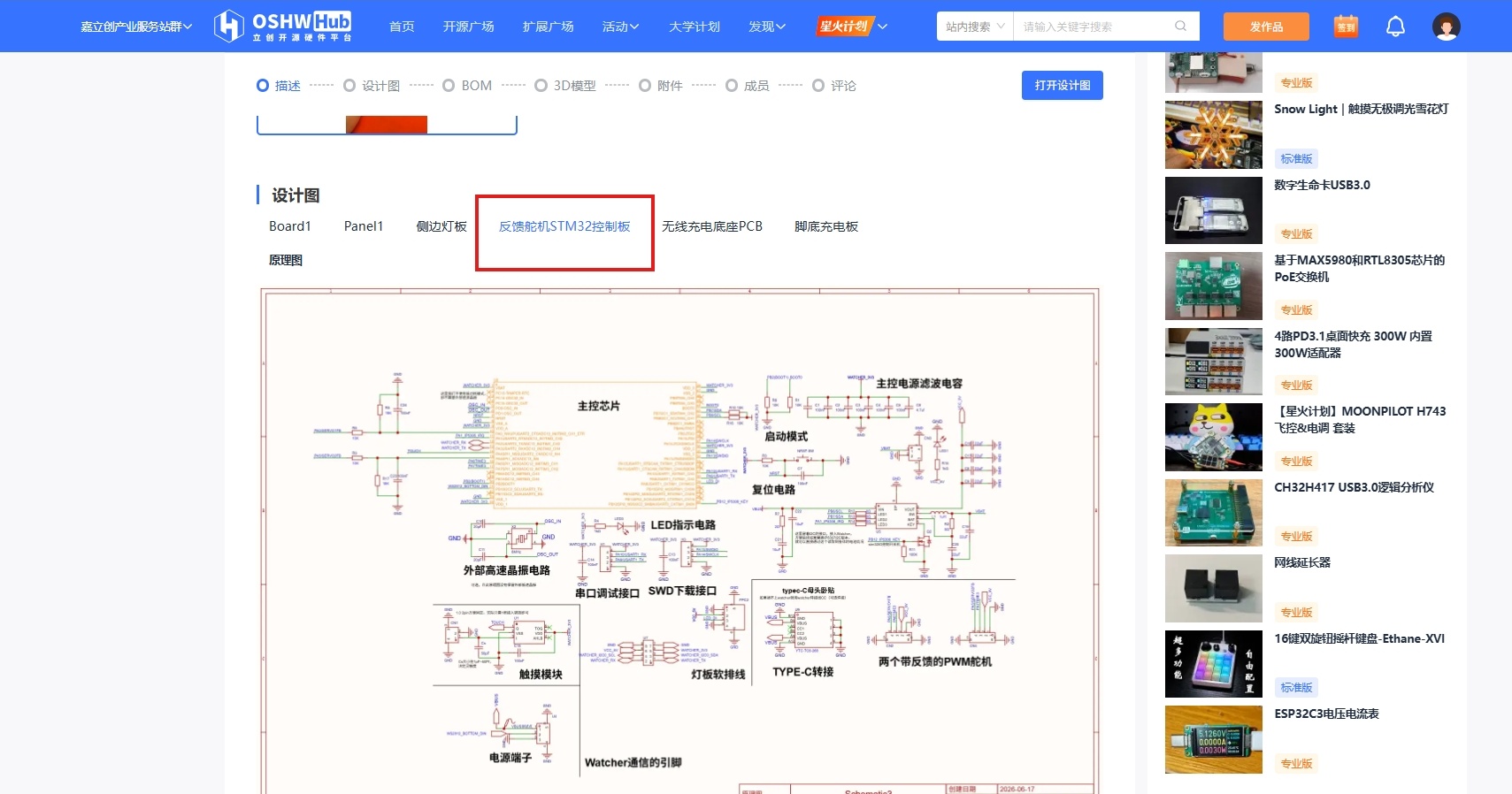
Task: Expand the 活动 menu
Action: pyautogui.click(x=620, y=27)
